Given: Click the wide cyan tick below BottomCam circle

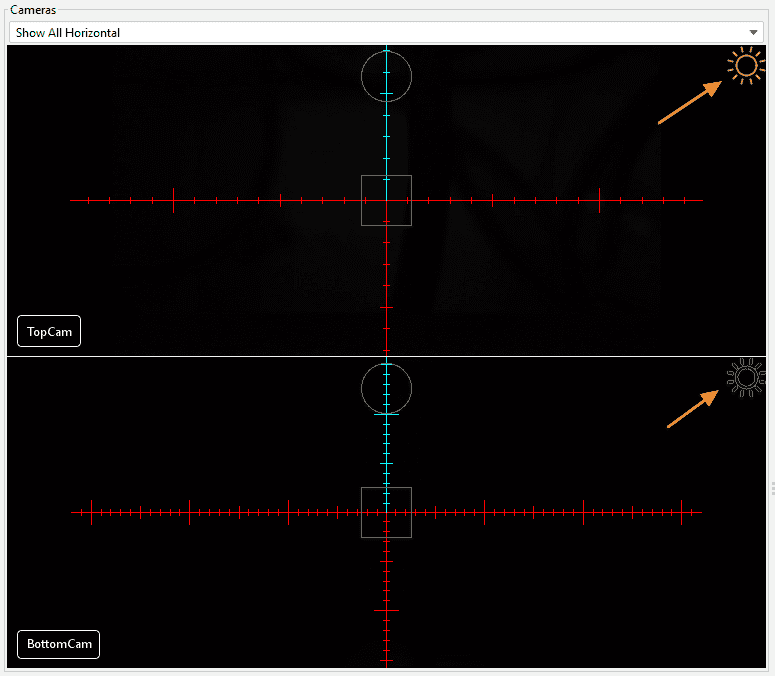Looking at the screenshot, I should [x=386, y=413].
